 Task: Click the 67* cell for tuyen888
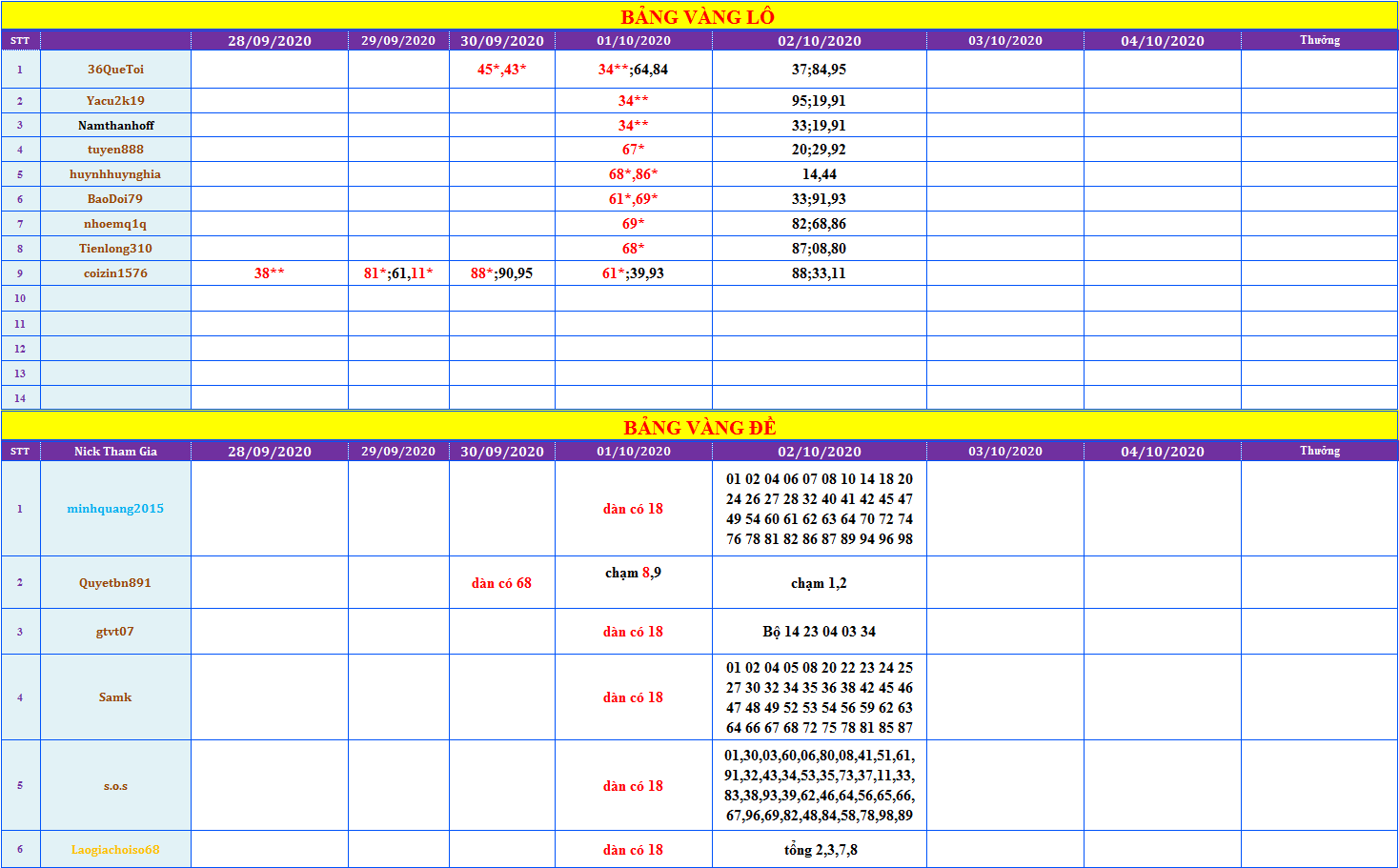point(634,149)
